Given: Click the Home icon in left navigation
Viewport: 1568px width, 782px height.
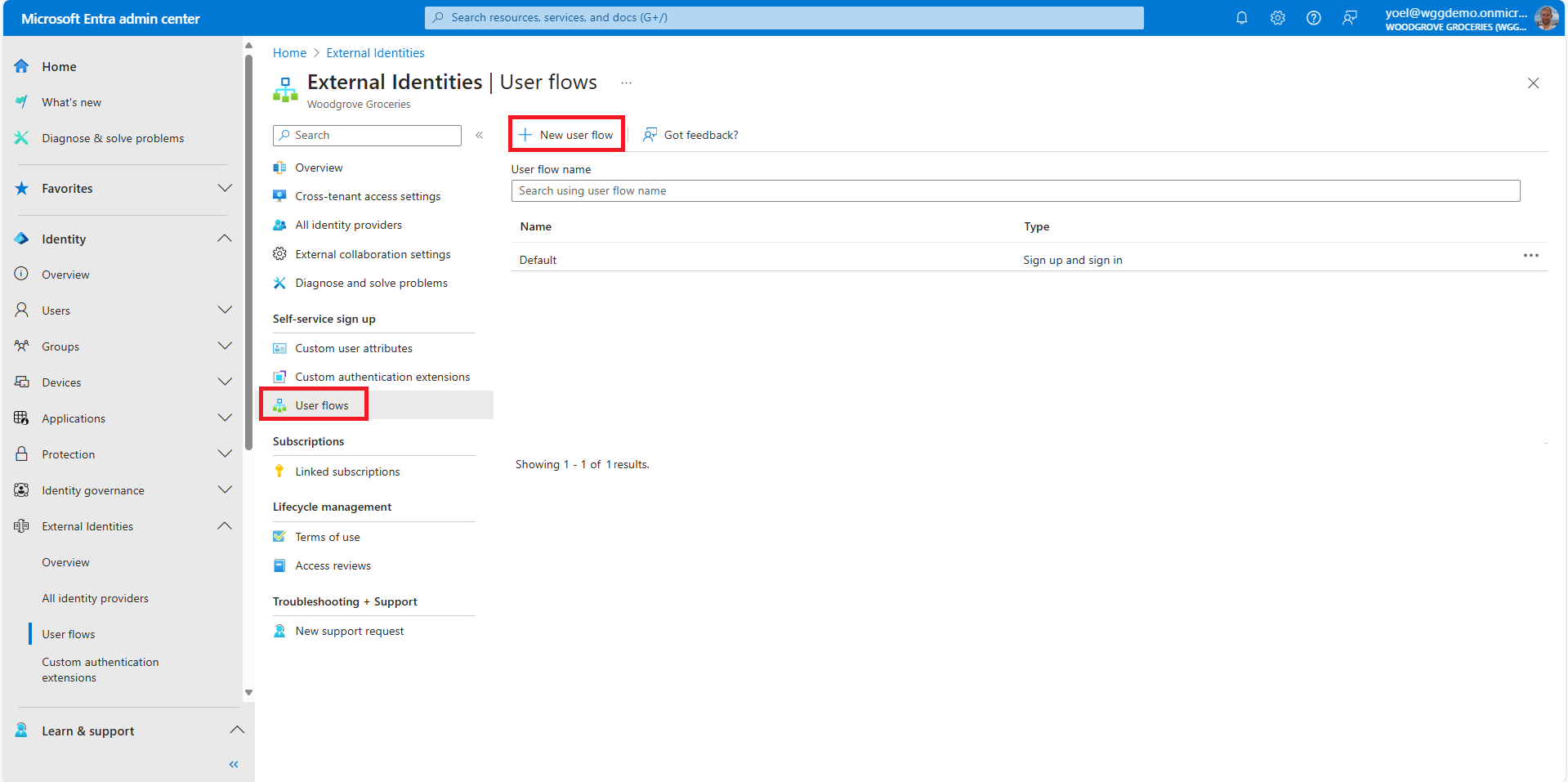Looking at the screenshot, I should tap(22, 66).
